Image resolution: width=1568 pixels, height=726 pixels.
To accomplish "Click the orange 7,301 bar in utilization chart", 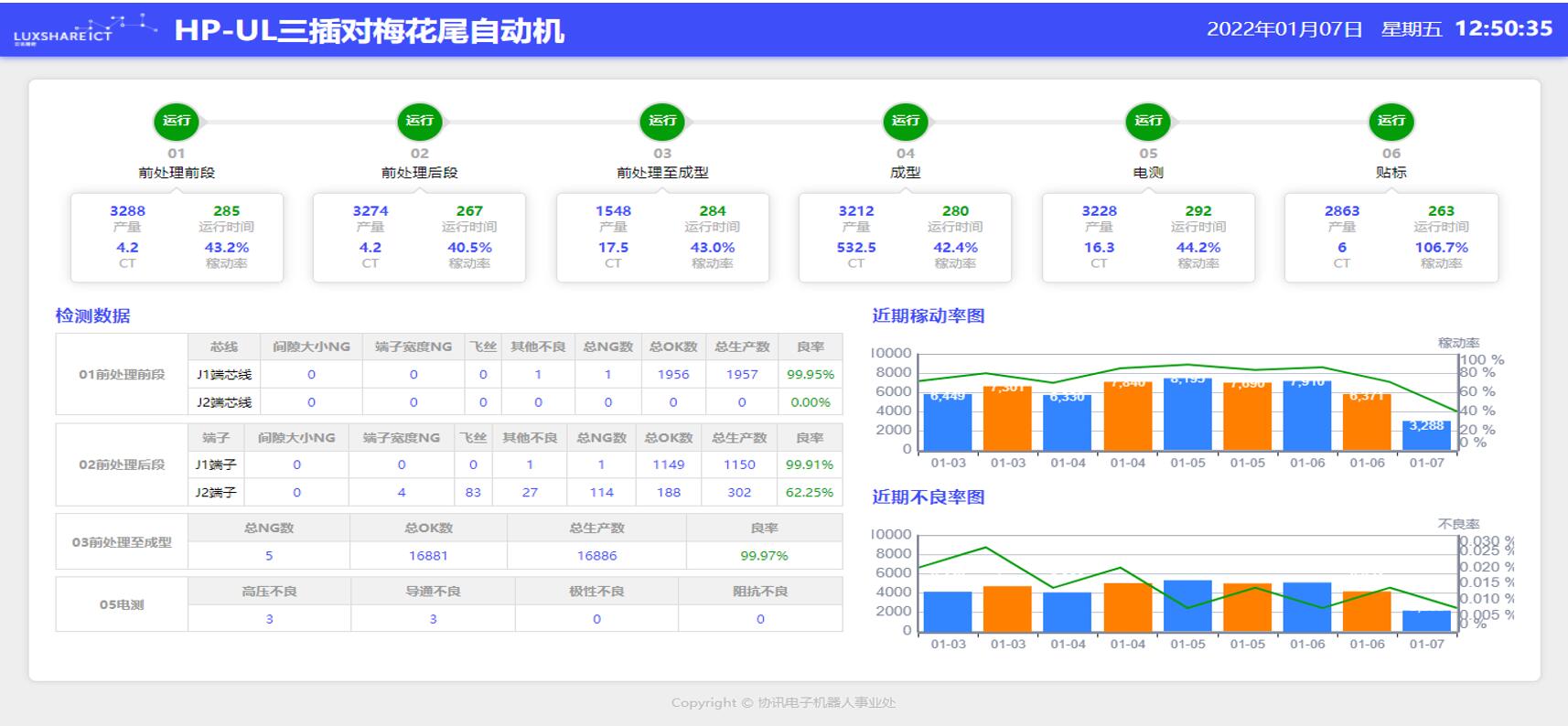I will click(x=1007, y=418).
